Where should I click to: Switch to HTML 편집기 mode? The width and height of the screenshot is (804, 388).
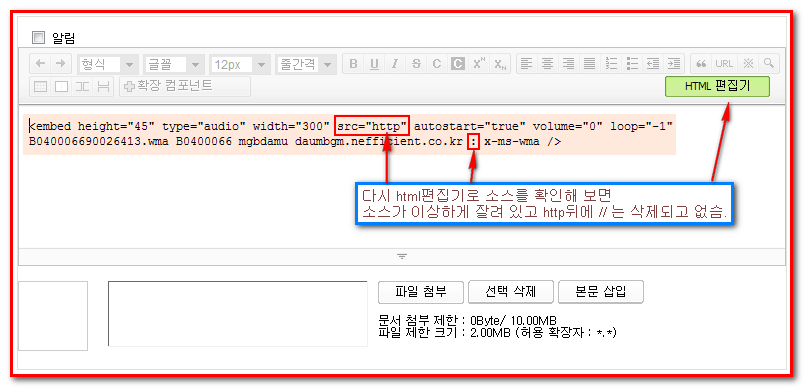coord(717,87)
